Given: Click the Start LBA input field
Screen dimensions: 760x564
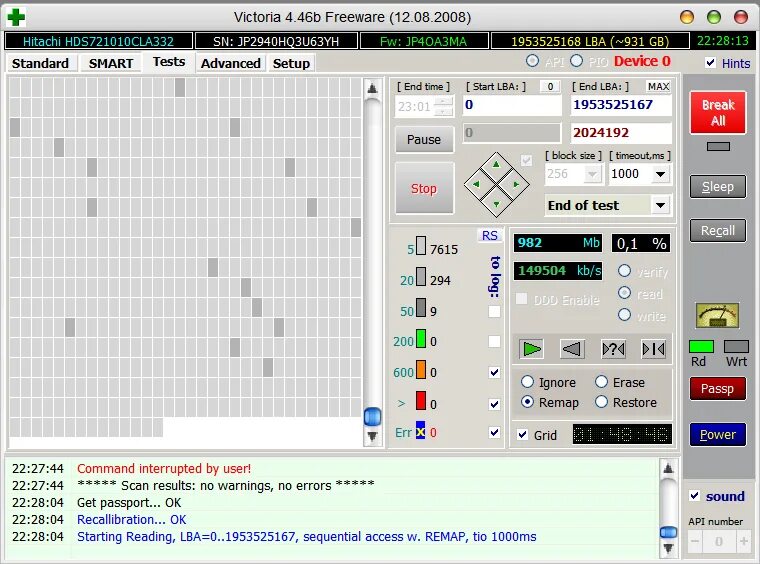Looking at the screenshot, I should click(x=511, y=105).
